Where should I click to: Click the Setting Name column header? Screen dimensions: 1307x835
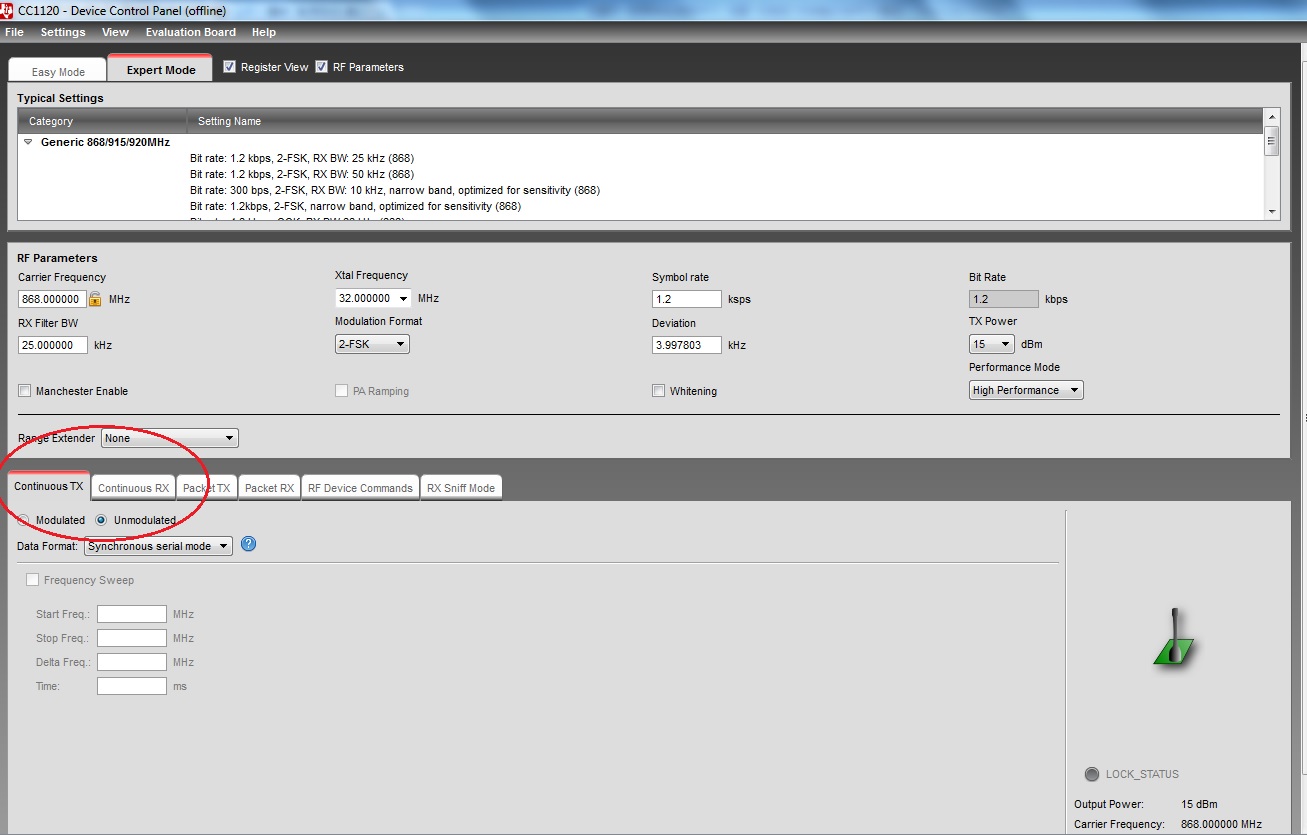725,121
